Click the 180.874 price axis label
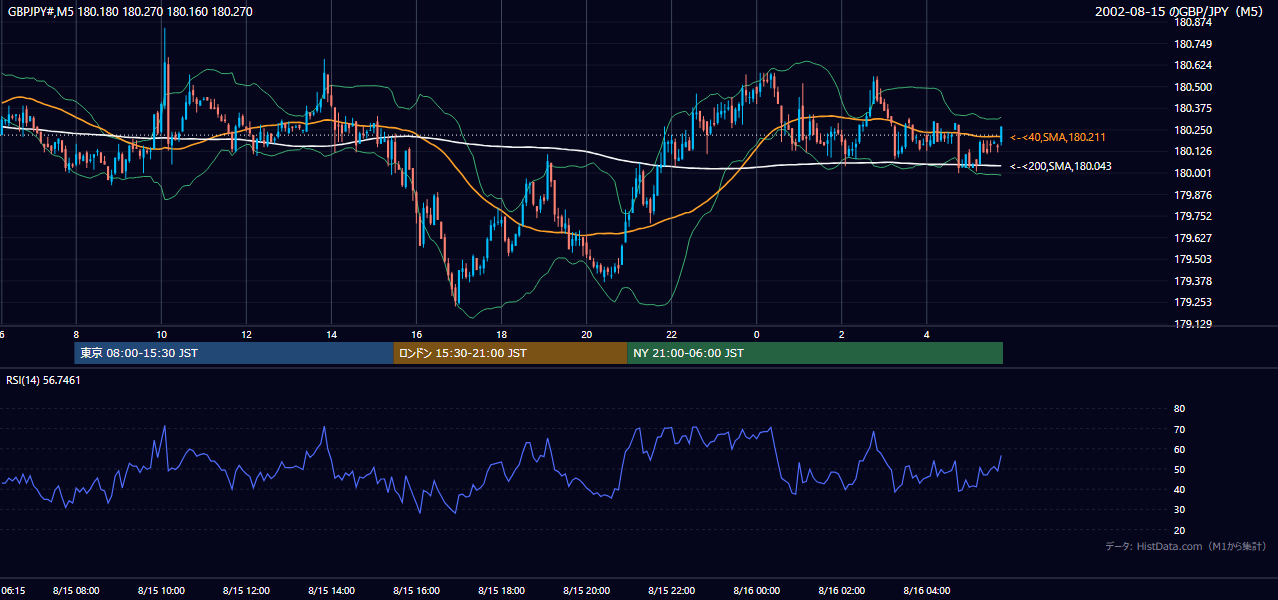1278x600 pixels. click(1194, 22)
